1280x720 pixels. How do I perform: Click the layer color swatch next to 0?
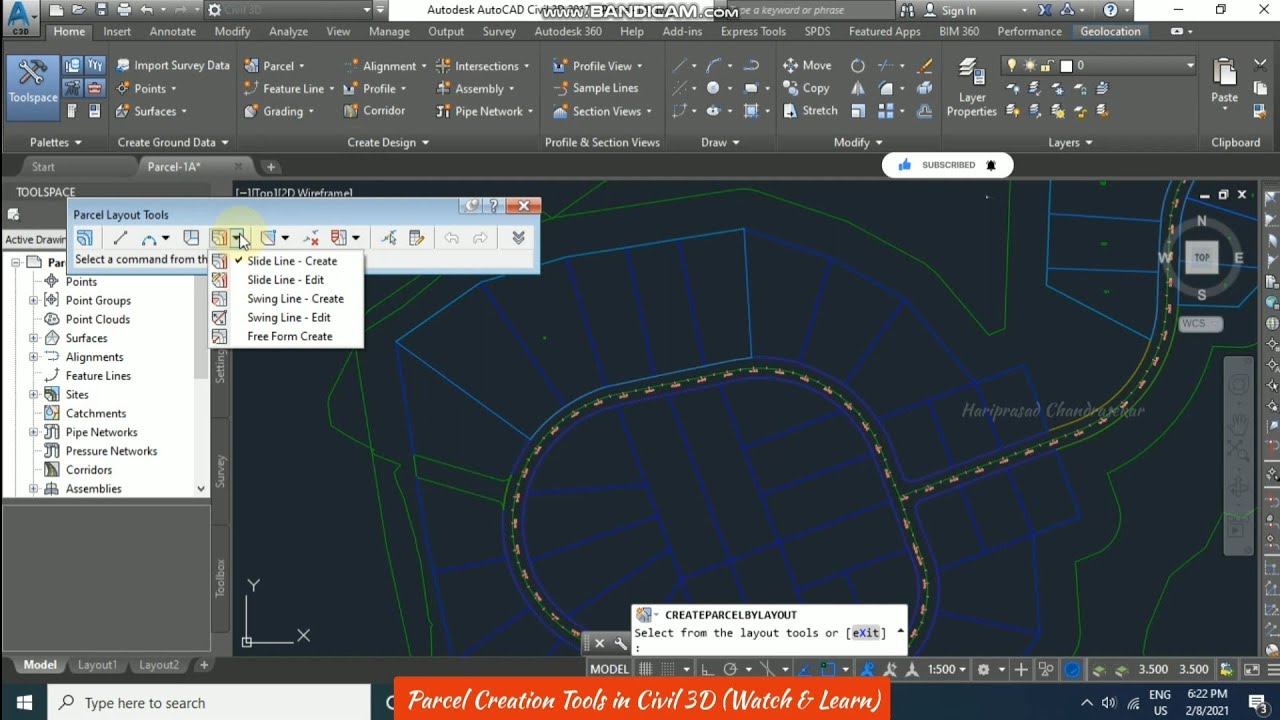click(x=1066, y=66)
